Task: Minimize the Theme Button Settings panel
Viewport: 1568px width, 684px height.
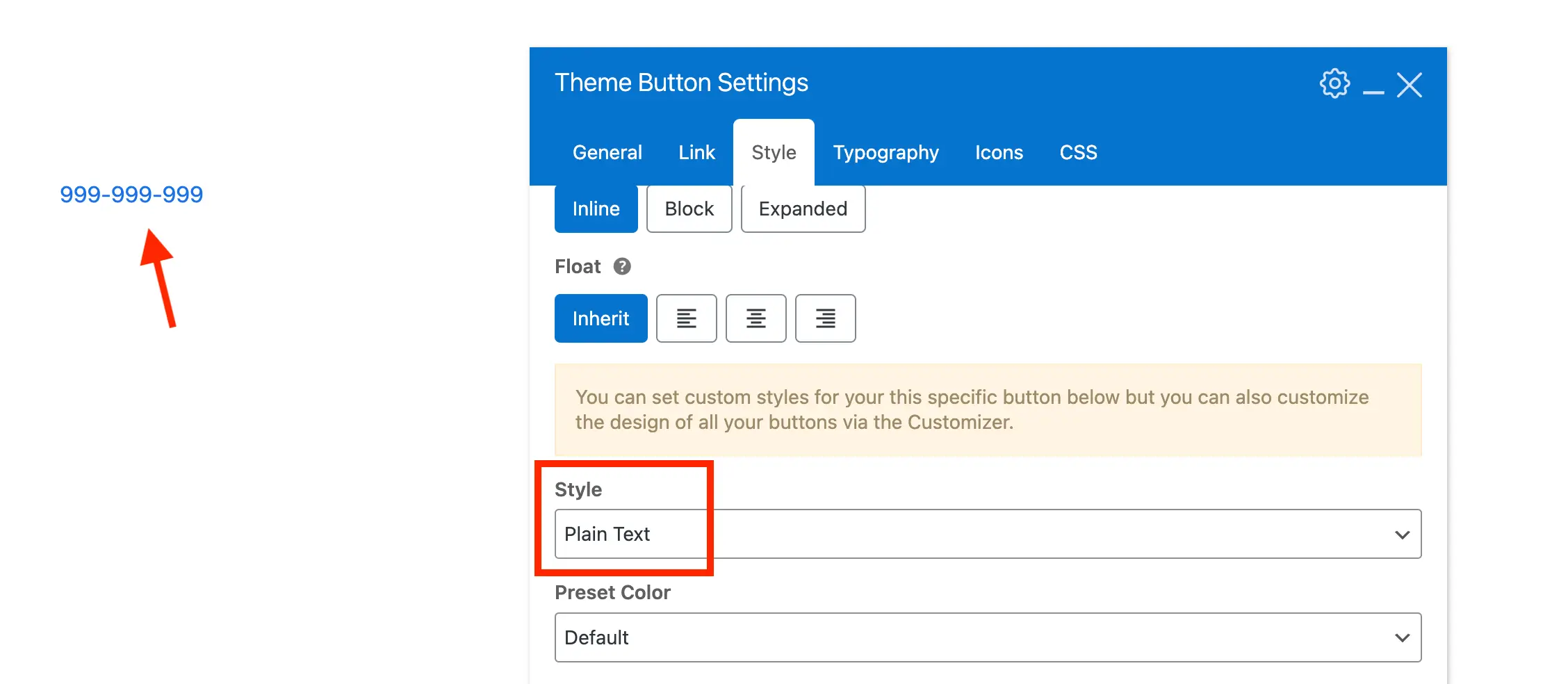Action: pos(1373,92)
